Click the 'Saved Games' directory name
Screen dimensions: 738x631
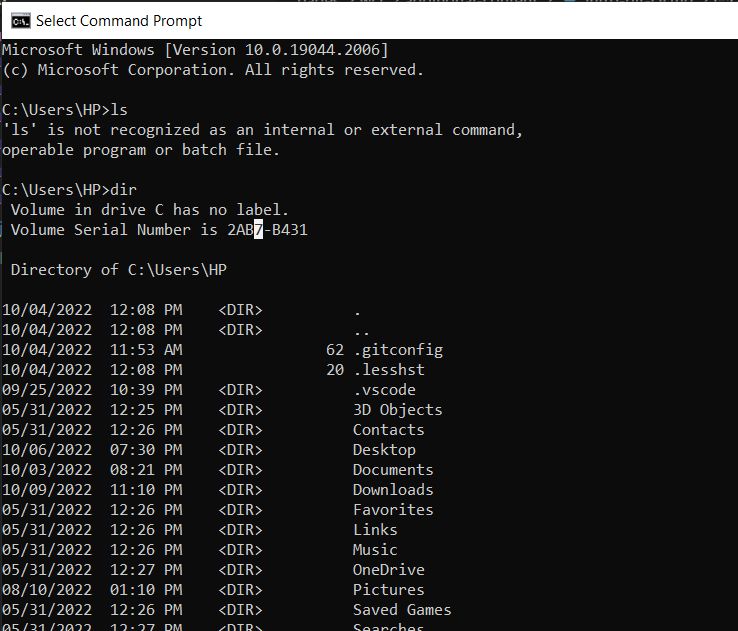tap(402, 610)
